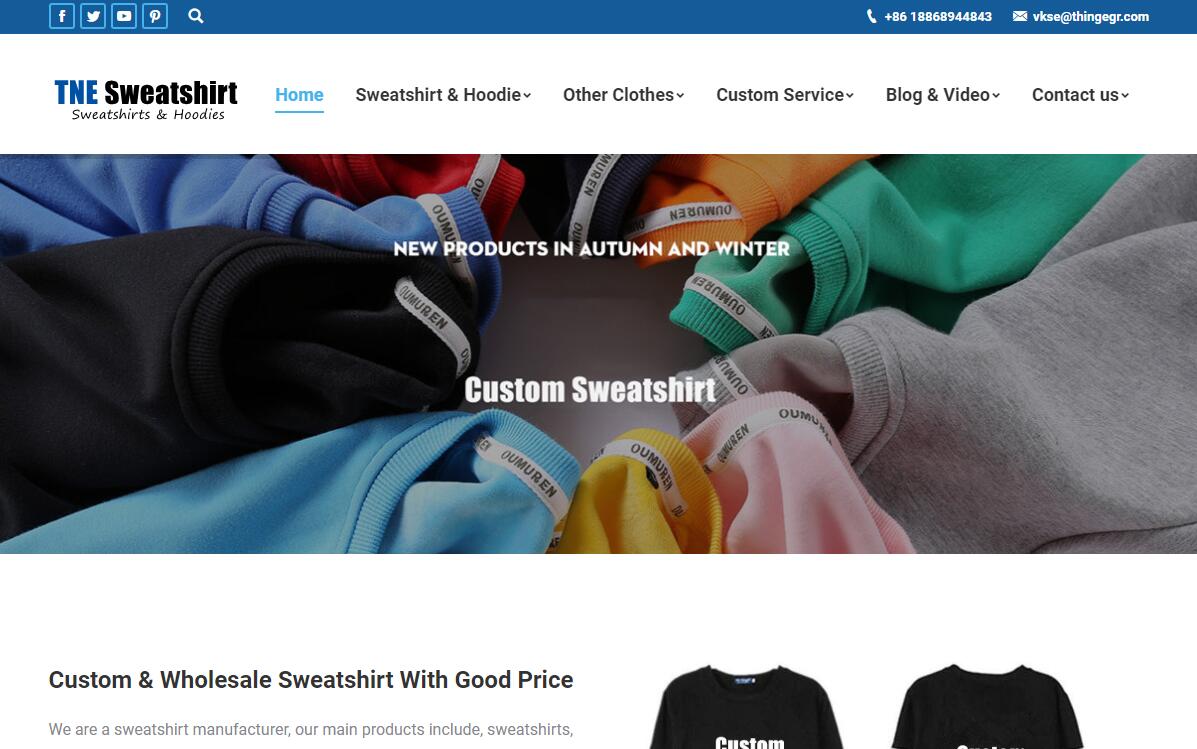1197x749 pixels.
Task: Expand the Sweatshirt & Hoodie dropdown
Action: (443, 95)
